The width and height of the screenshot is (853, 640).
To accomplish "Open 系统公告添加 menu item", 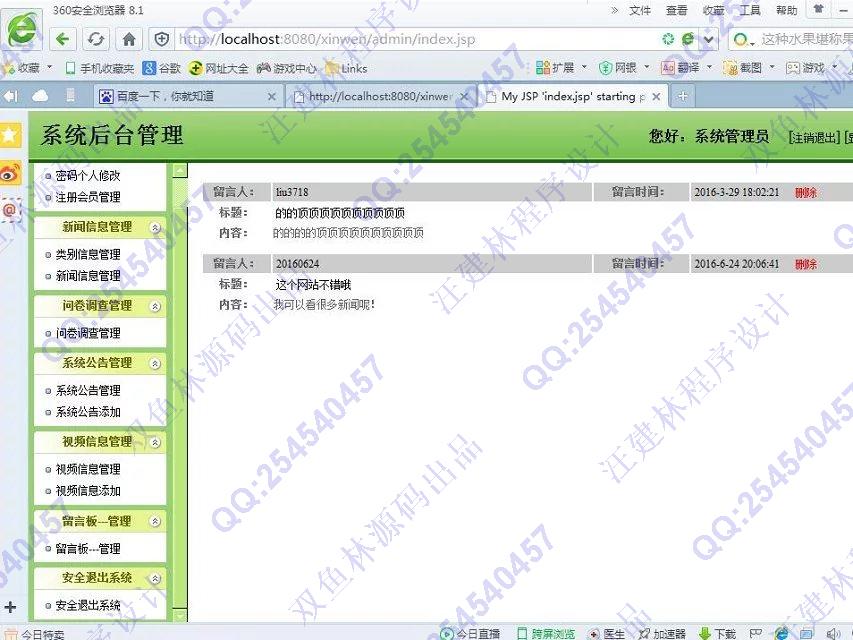I will [x=88, y=412].
